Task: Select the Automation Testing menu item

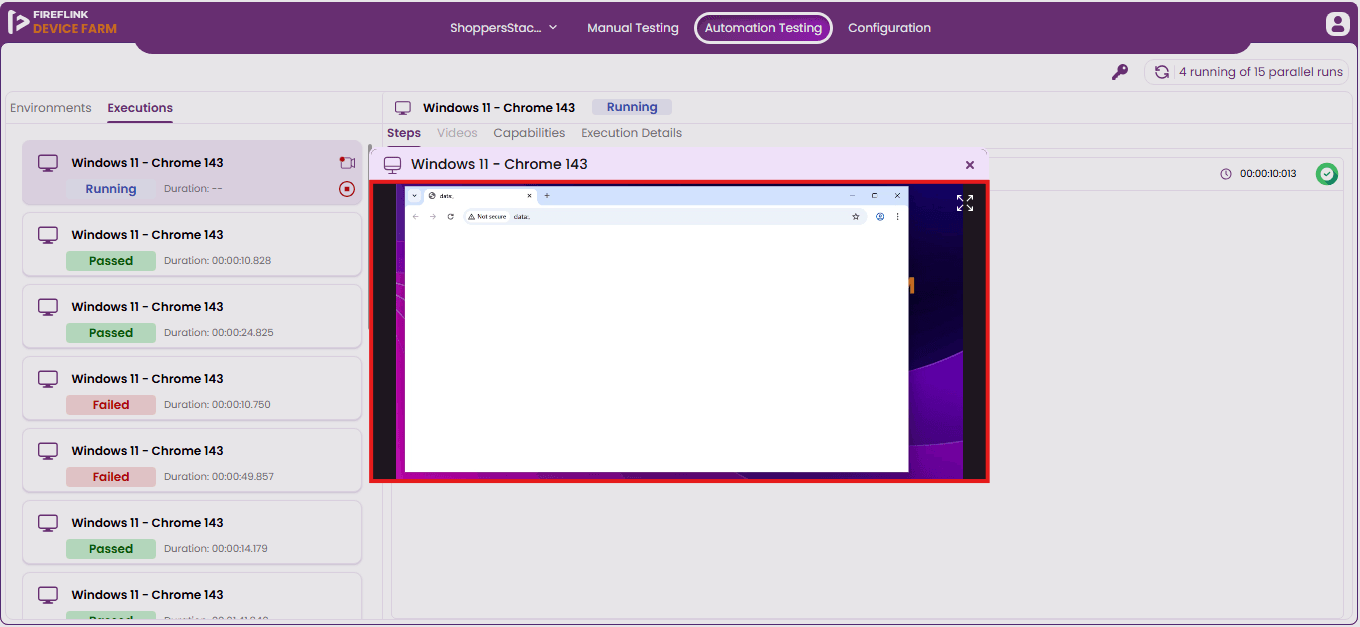Action: pos(763,28)
